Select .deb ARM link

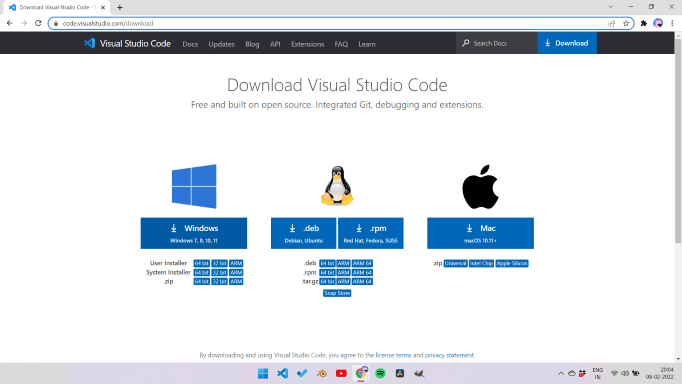coord(343,263)
